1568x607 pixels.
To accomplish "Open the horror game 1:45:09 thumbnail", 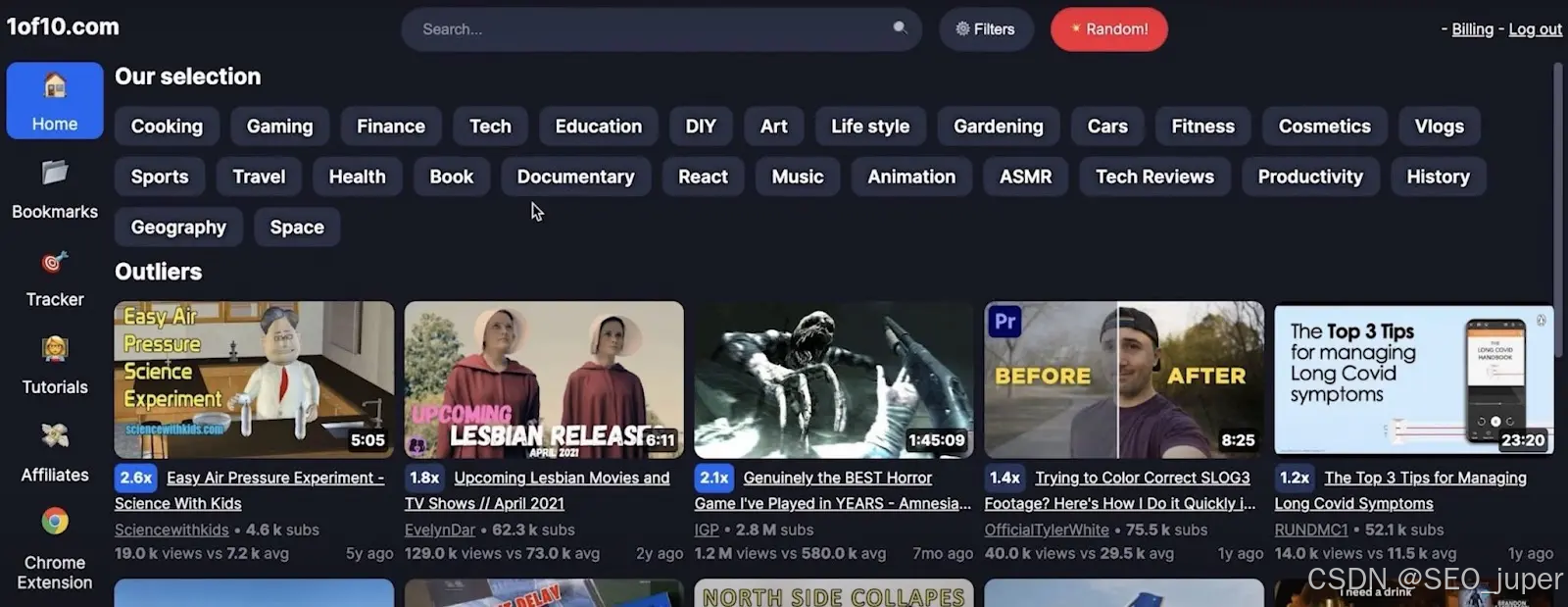I will click(x=834, y=379).
